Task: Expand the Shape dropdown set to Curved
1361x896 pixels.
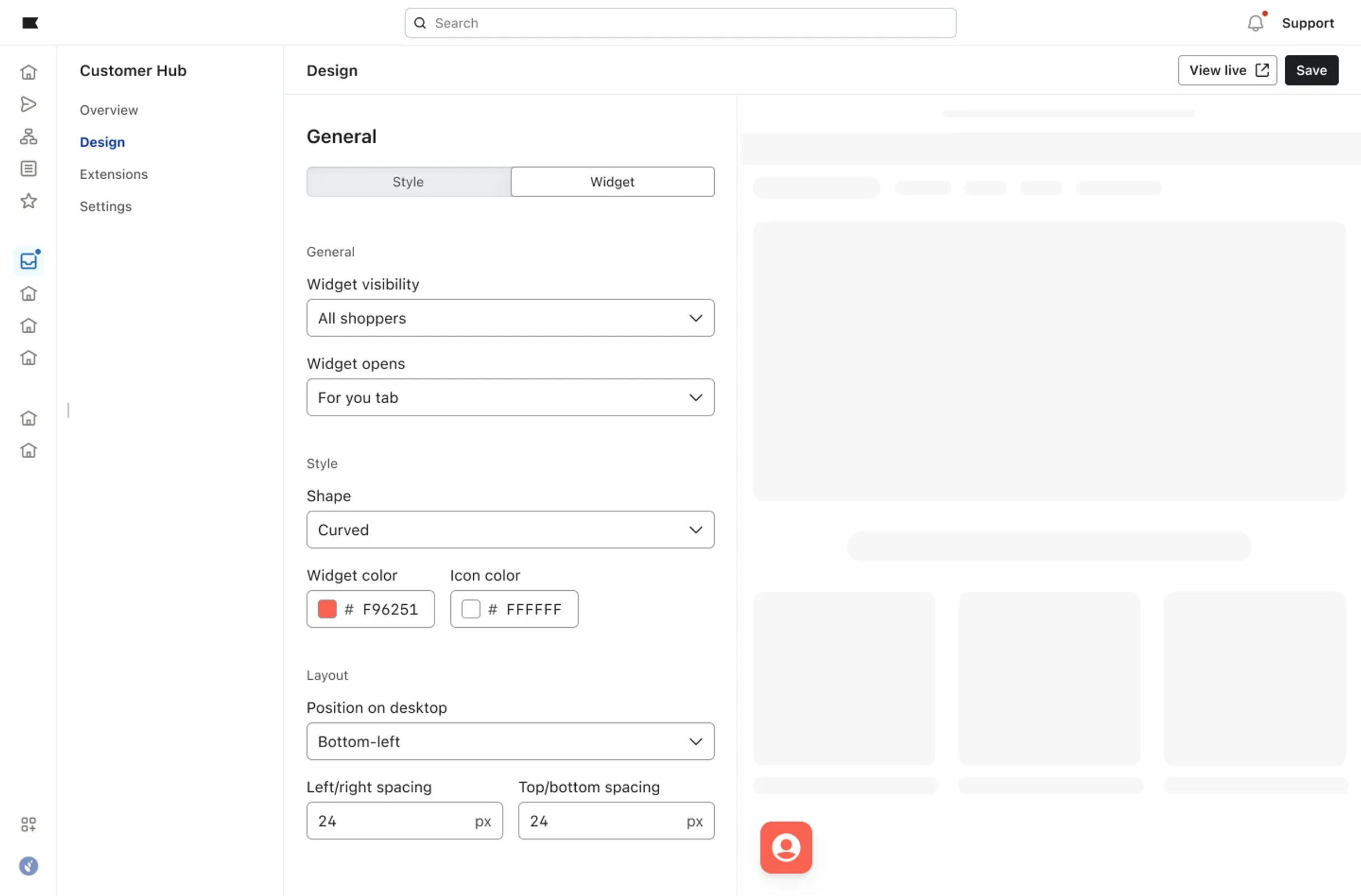Action: [x=510, y=530]
